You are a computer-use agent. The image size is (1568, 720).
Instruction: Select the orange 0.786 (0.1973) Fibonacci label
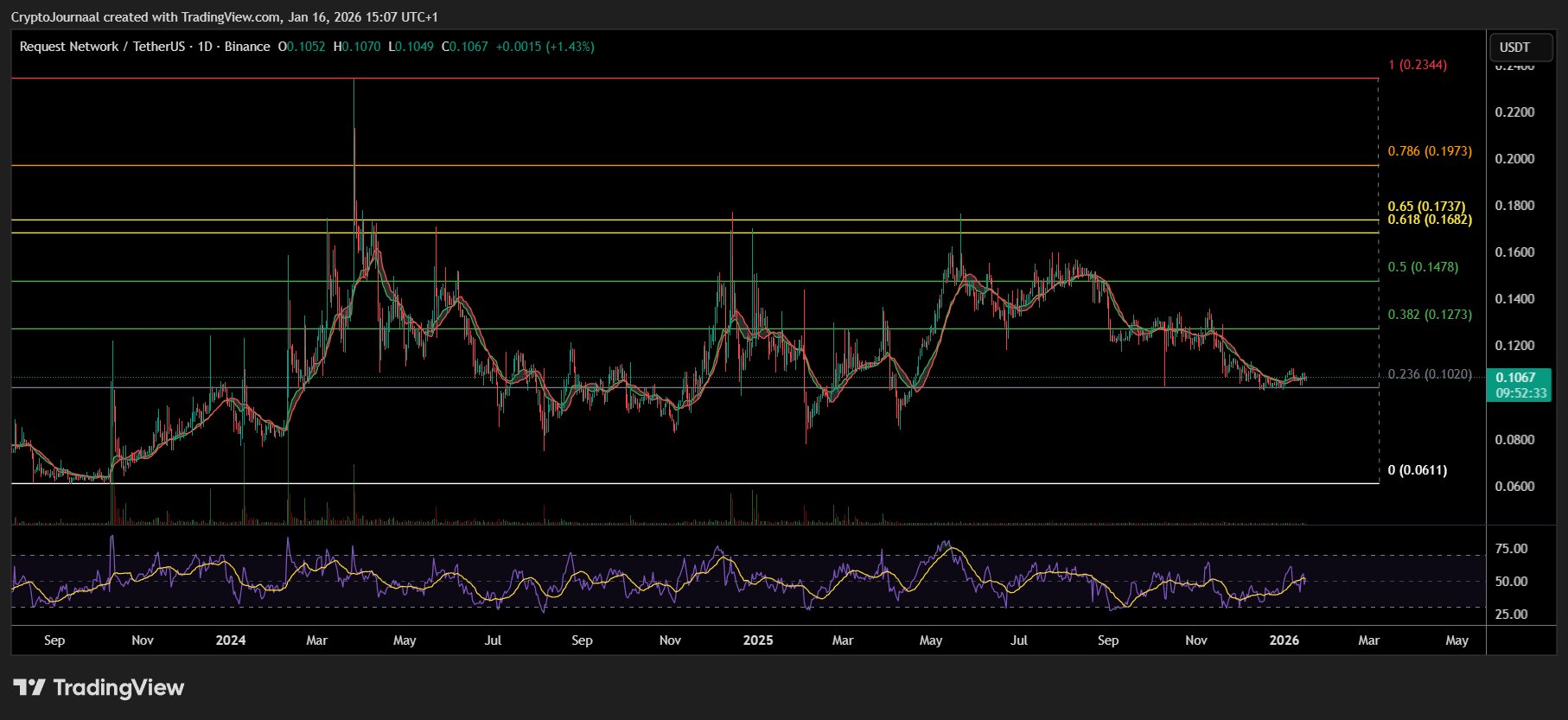[x=1429, y=151]
